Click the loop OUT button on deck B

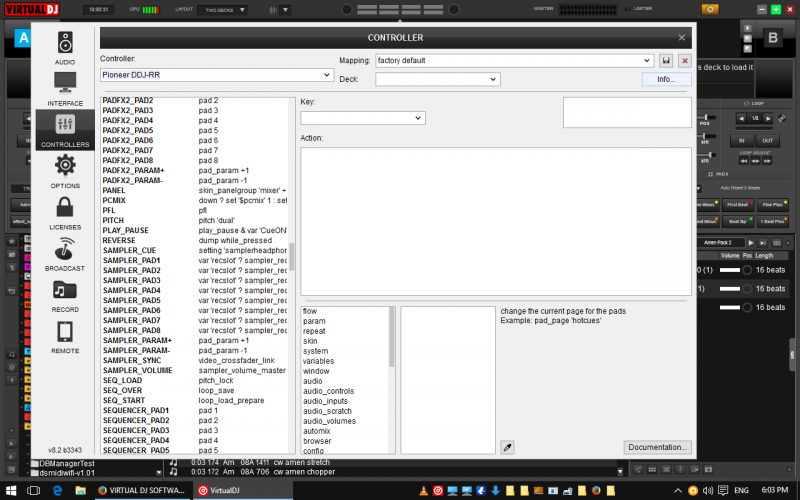[x=767, y=140]
